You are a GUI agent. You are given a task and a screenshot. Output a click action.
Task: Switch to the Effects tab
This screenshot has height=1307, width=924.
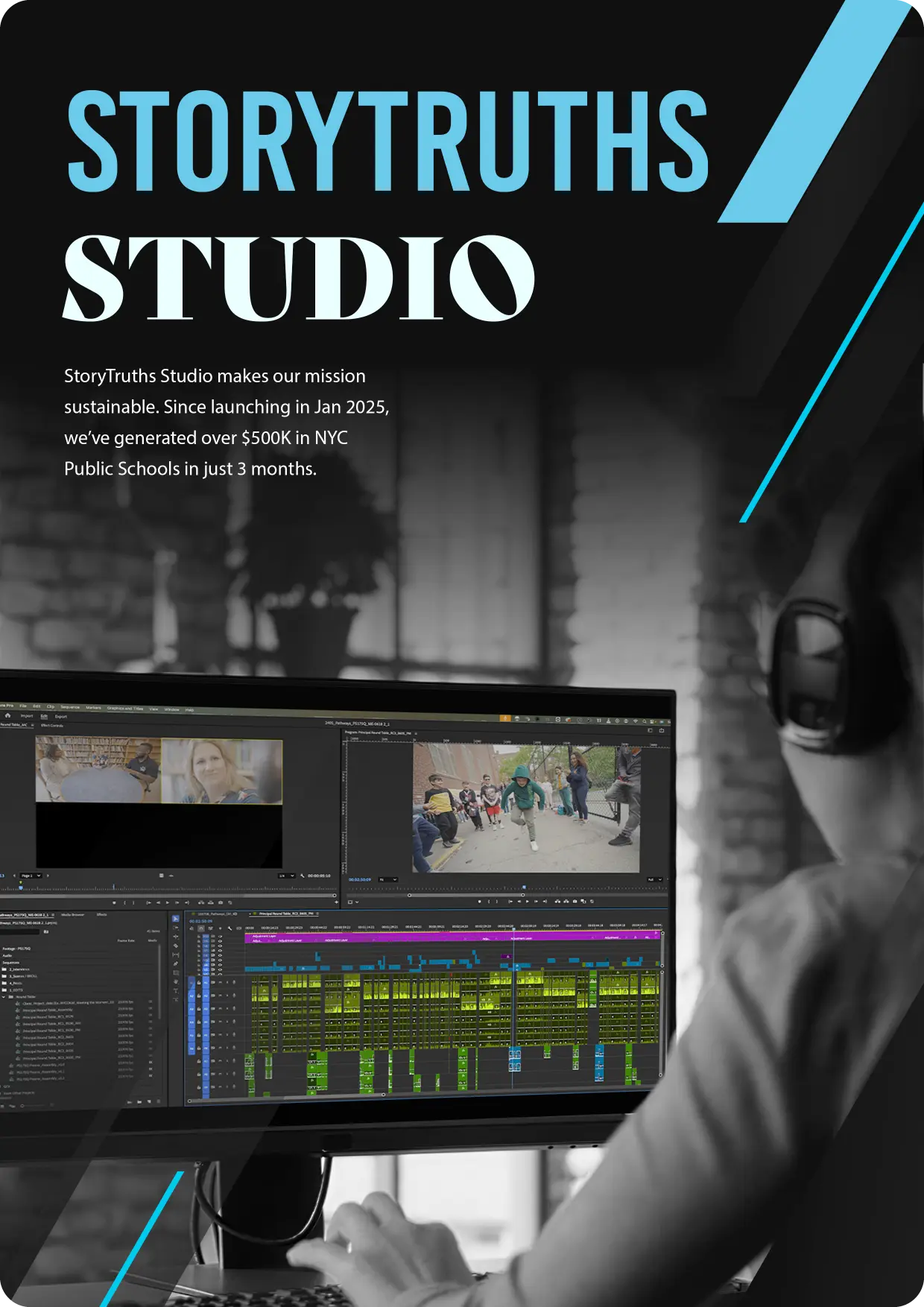click(x=101, y=914)
